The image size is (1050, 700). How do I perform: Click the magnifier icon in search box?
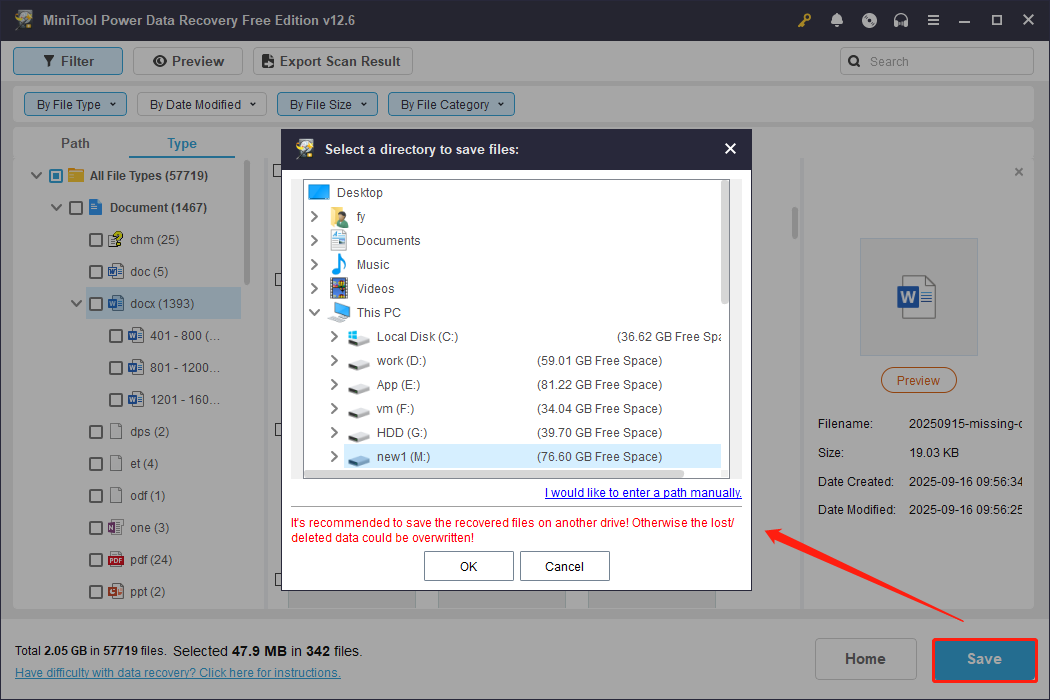click(854, 61)
